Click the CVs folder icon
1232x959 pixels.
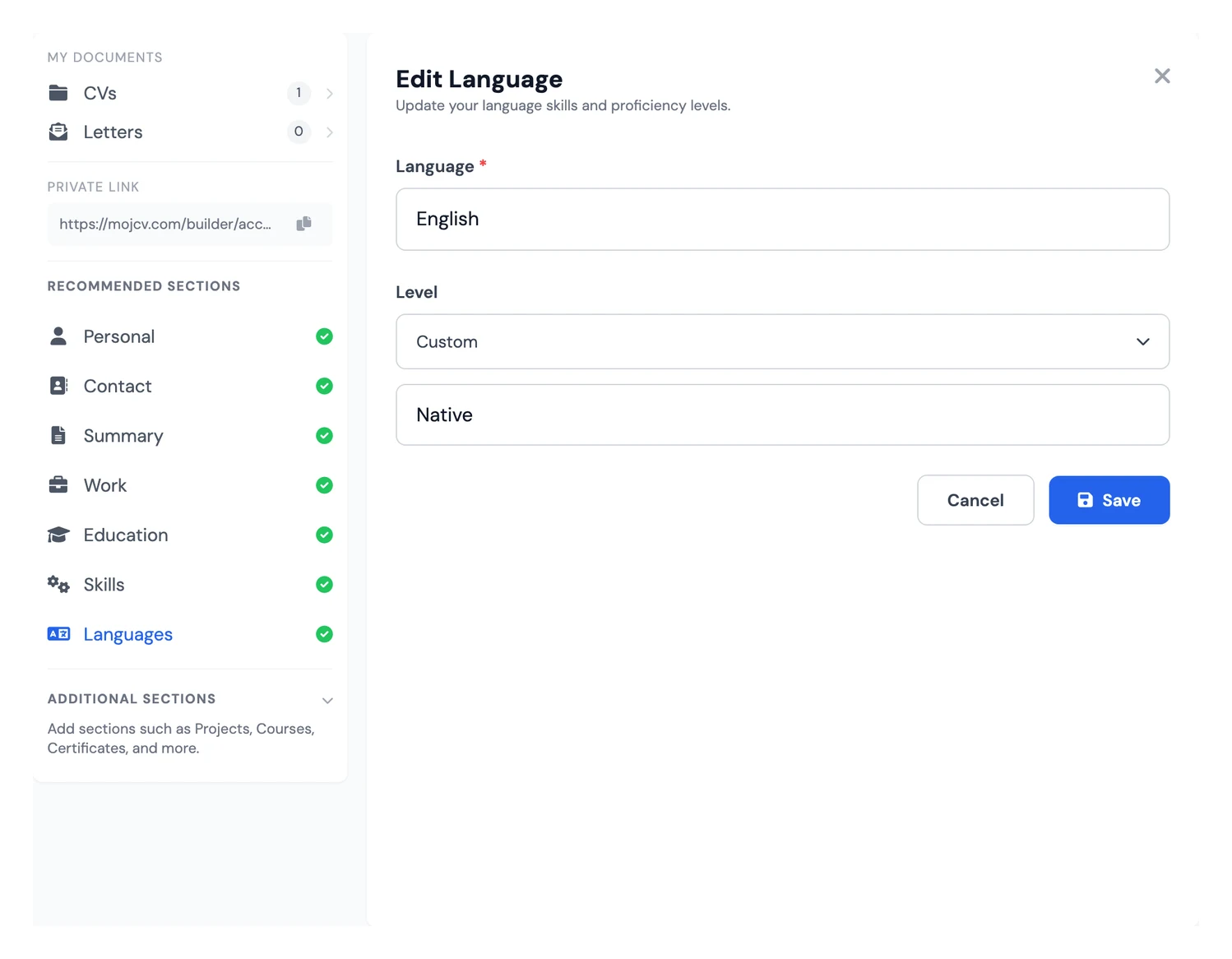click(58, 93)
